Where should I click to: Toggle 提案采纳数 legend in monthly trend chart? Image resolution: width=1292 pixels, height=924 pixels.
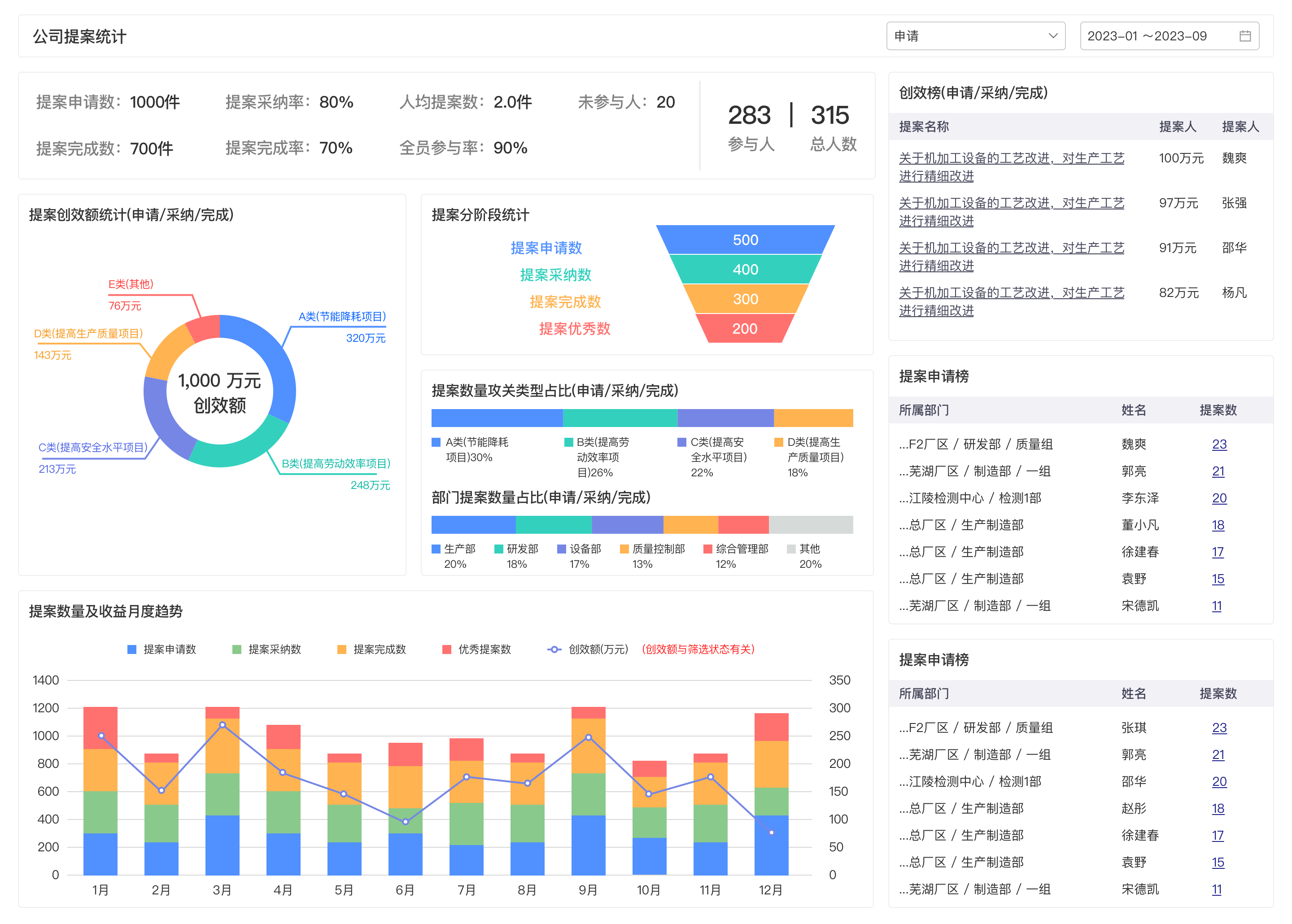click(x=267, y=649)
